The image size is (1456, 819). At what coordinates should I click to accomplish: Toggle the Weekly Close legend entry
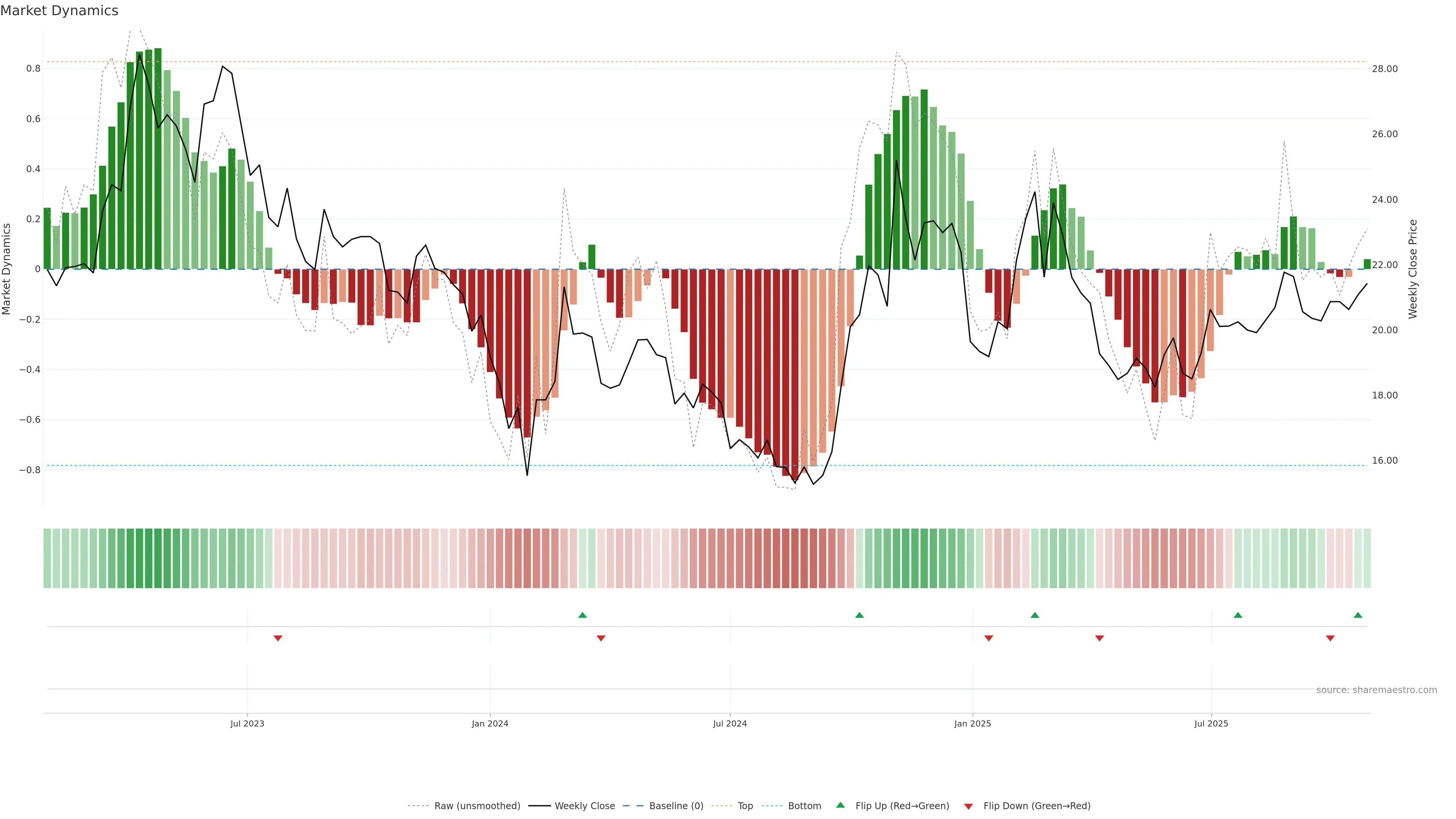point(584,806)
